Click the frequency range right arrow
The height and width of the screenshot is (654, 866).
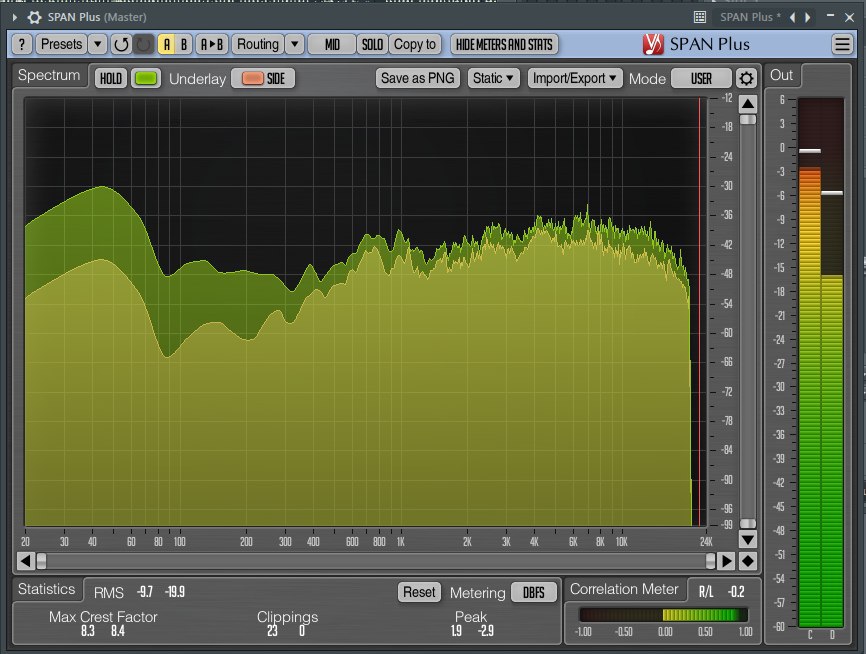click(727, 561)
